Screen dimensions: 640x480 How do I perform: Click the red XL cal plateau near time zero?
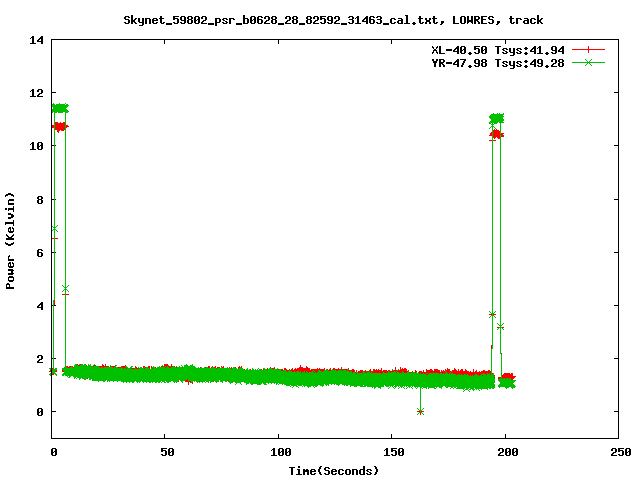click(60, 127)
